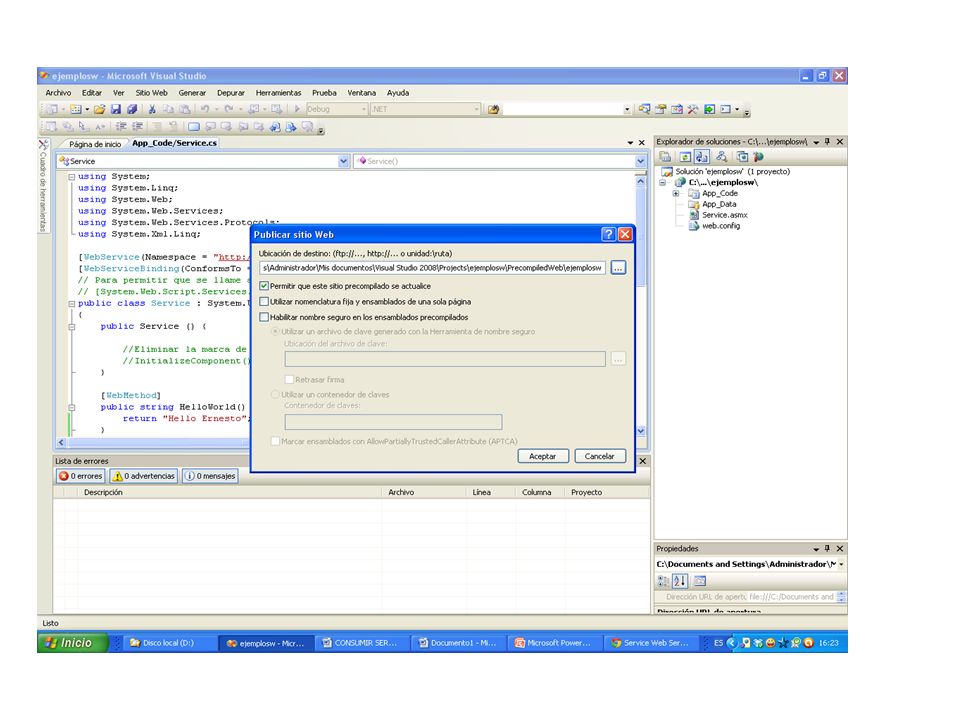Open Propiedades object selector dropdown

842,564
